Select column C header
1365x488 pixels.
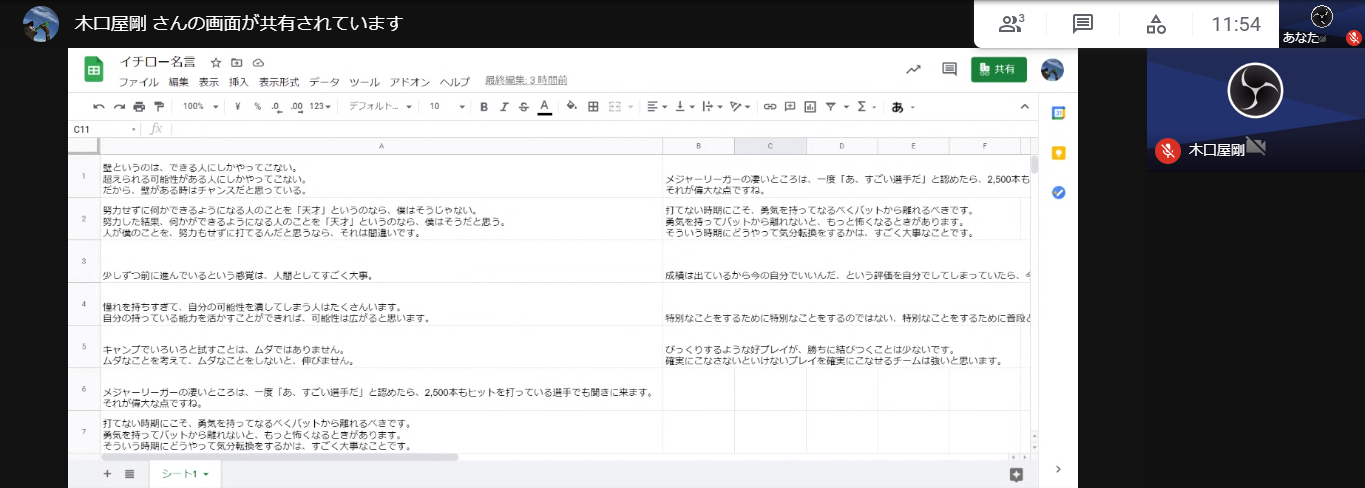click(770, 146)
